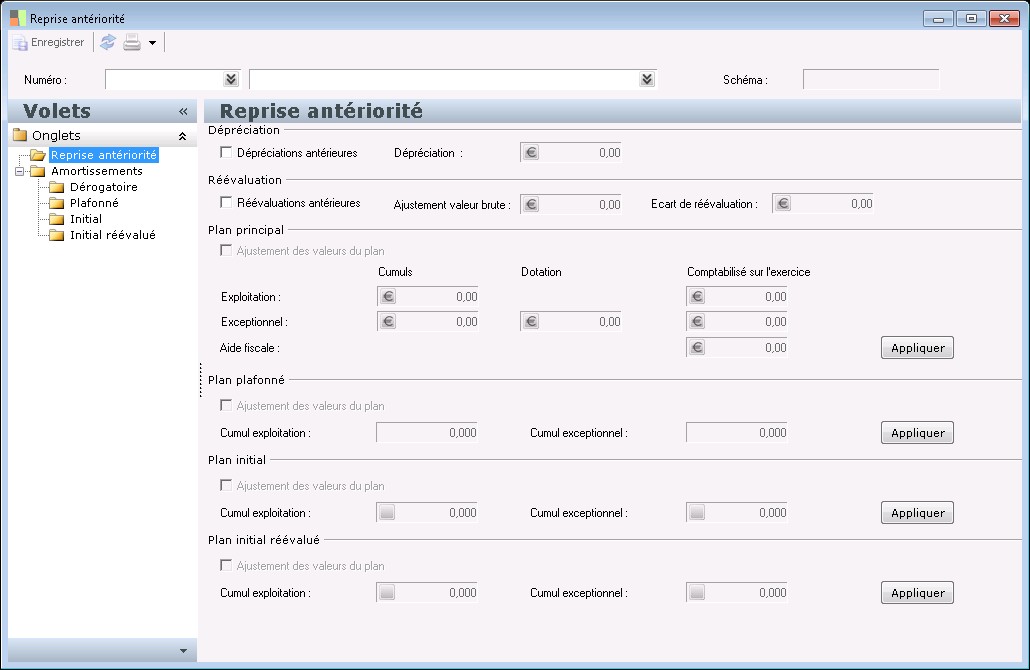The width and height of the screenshot is (1030, 670).
Task: Click Appliquer button in Plan principal
Action: (917, 348)
